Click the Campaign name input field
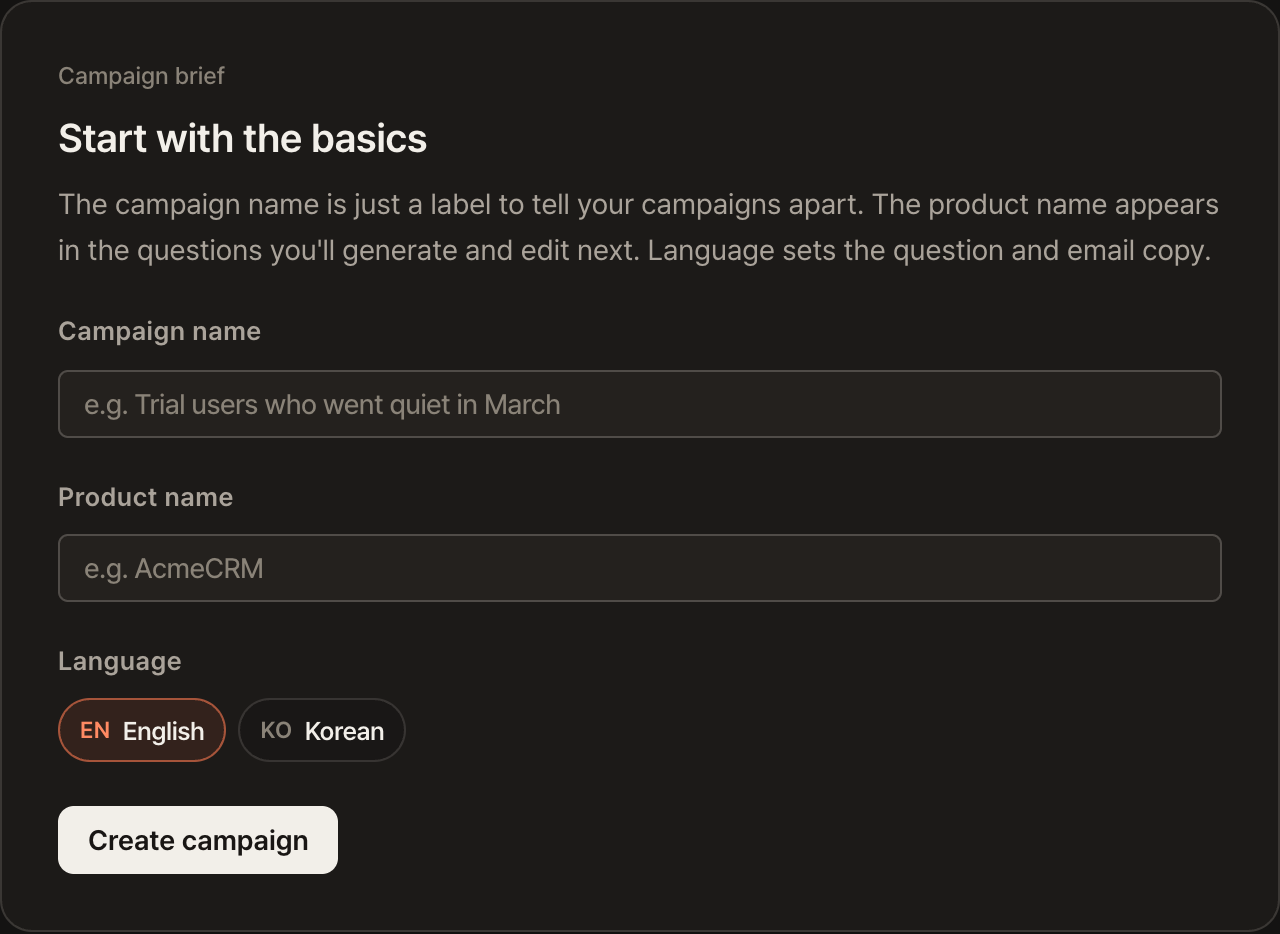 (640, 404)
